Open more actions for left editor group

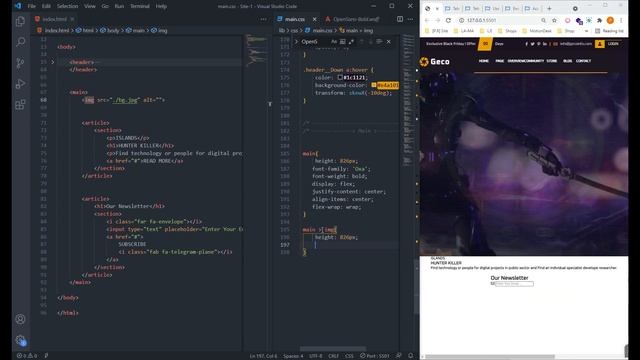[x=263, y=19]
